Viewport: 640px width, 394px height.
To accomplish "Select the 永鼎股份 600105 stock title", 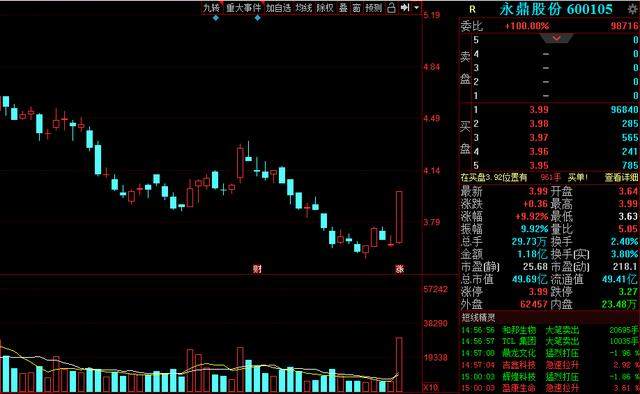I will pos(556,9).
